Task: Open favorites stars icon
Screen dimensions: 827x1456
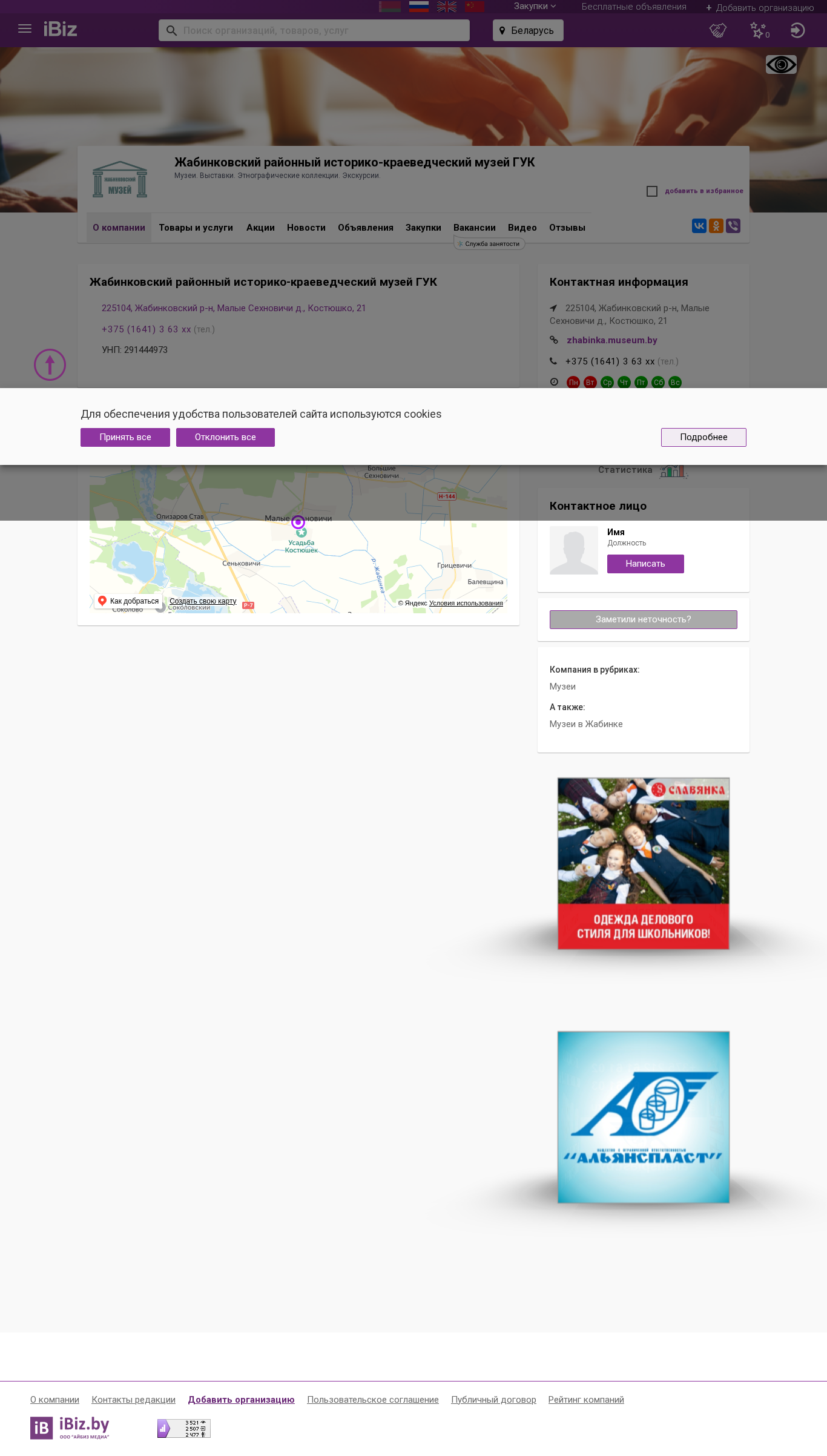Action: coord(759,30)
